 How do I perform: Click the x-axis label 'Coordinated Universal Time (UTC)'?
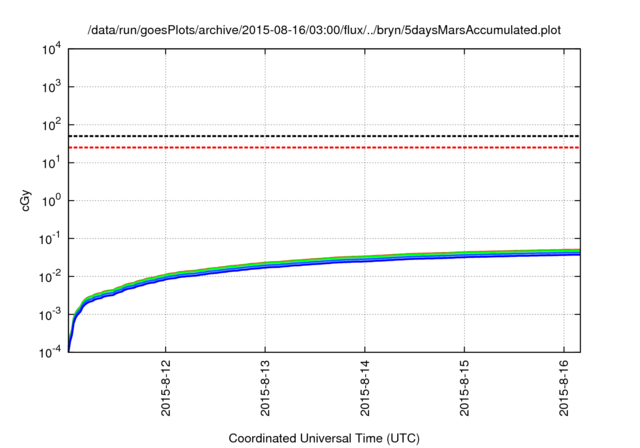click(x=324, y=438)
